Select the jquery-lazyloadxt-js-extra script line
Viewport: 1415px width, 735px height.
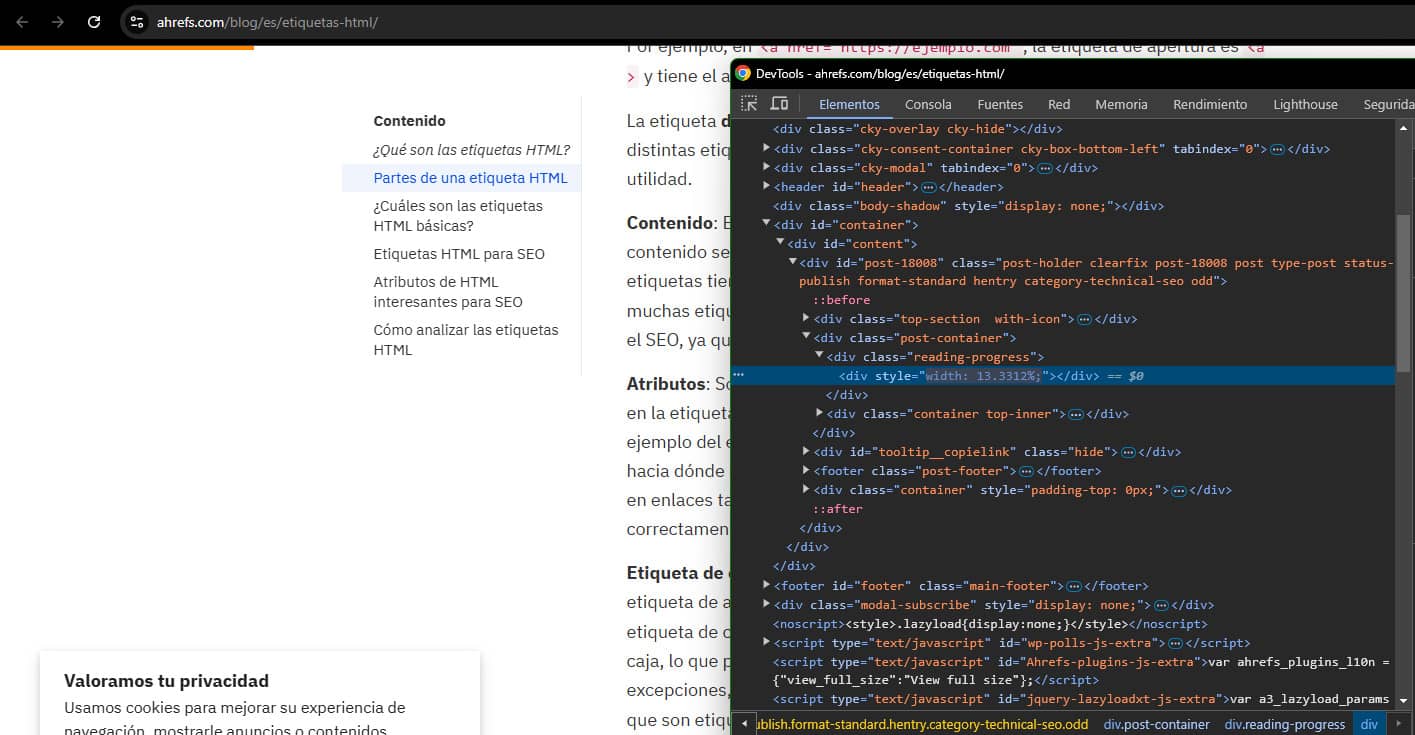point(1080,699)
